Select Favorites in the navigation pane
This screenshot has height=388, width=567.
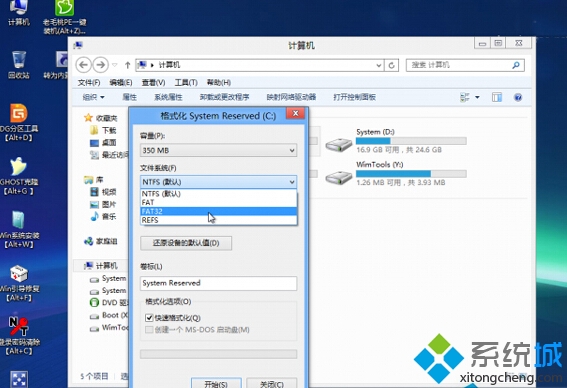tap(101, 118)
